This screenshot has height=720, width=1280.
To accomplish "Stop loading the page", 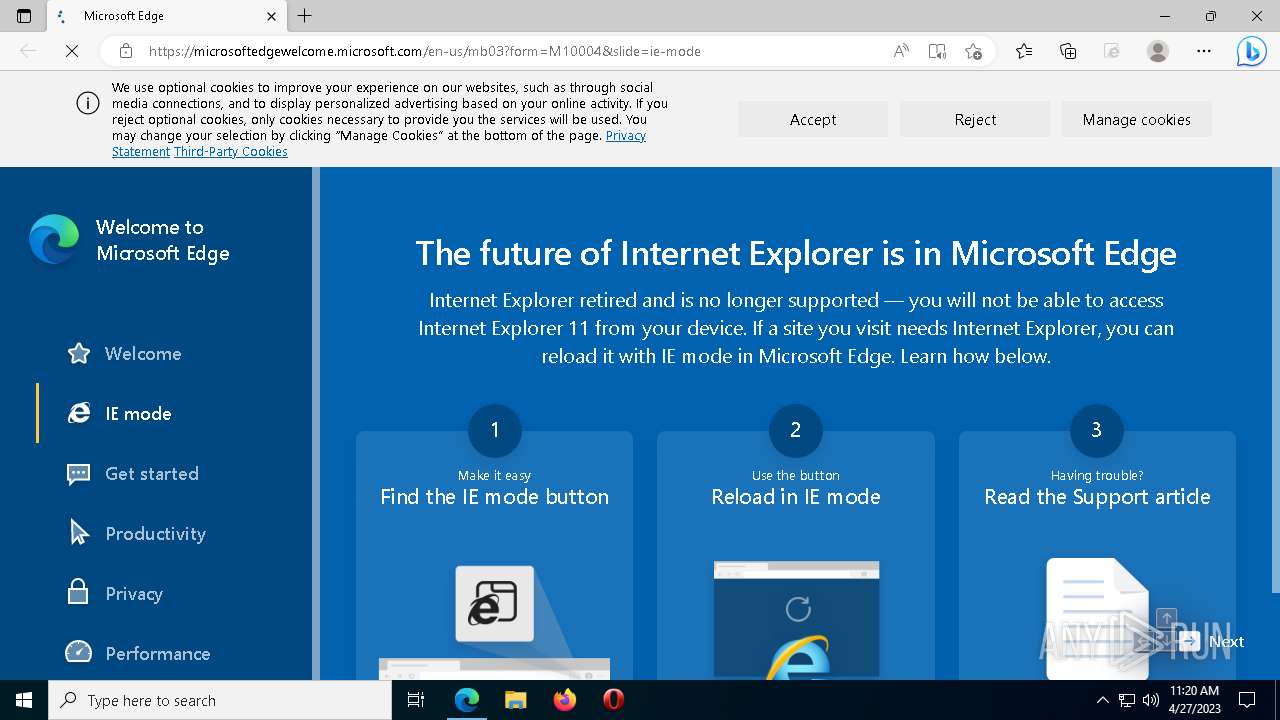I will (72, 51).
